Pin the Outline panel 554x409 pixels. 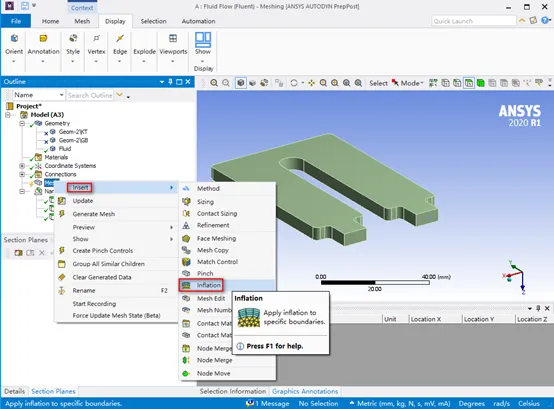[171, 82]
